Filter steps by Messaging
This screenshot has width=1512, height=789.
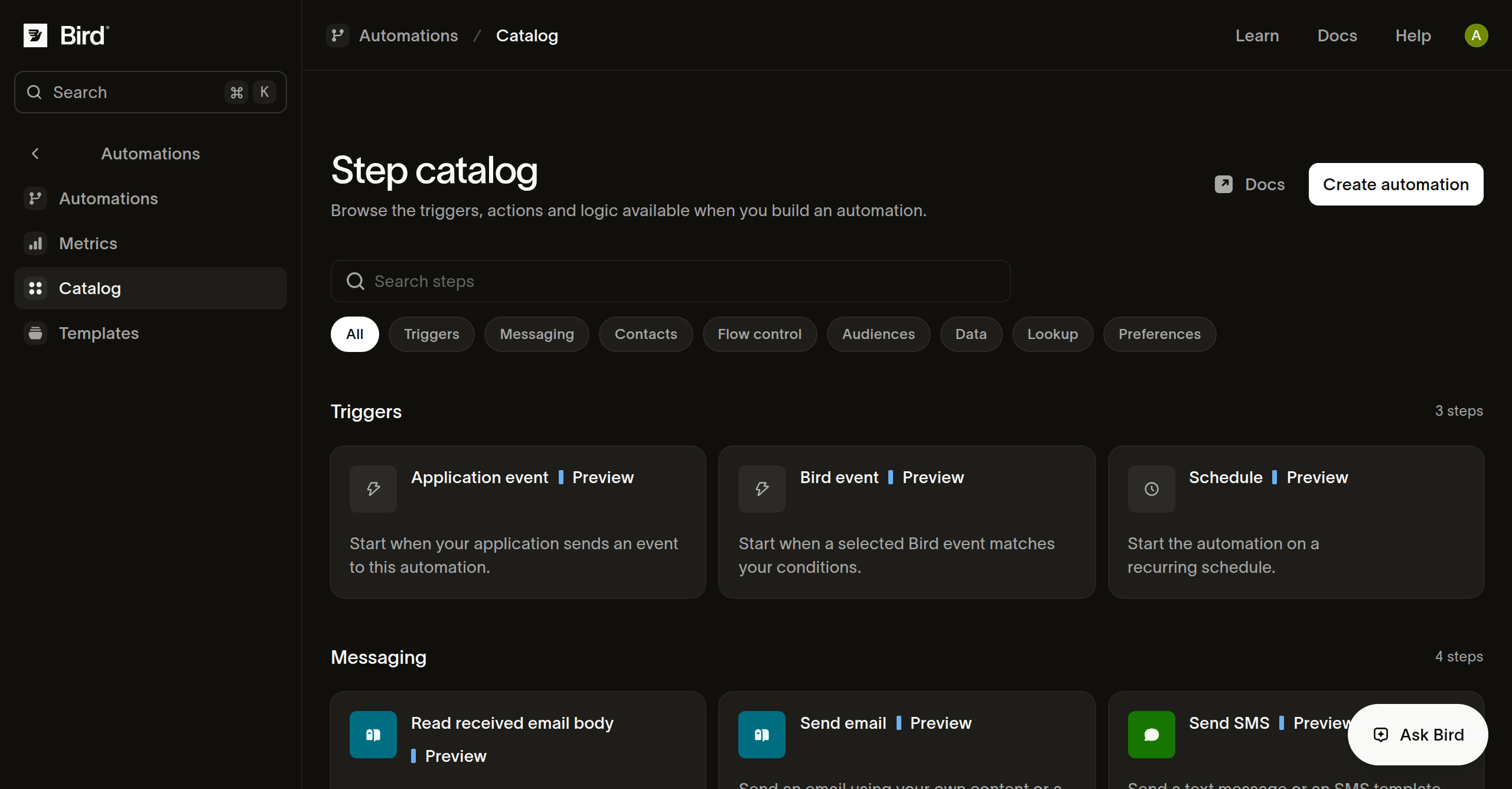537,334
